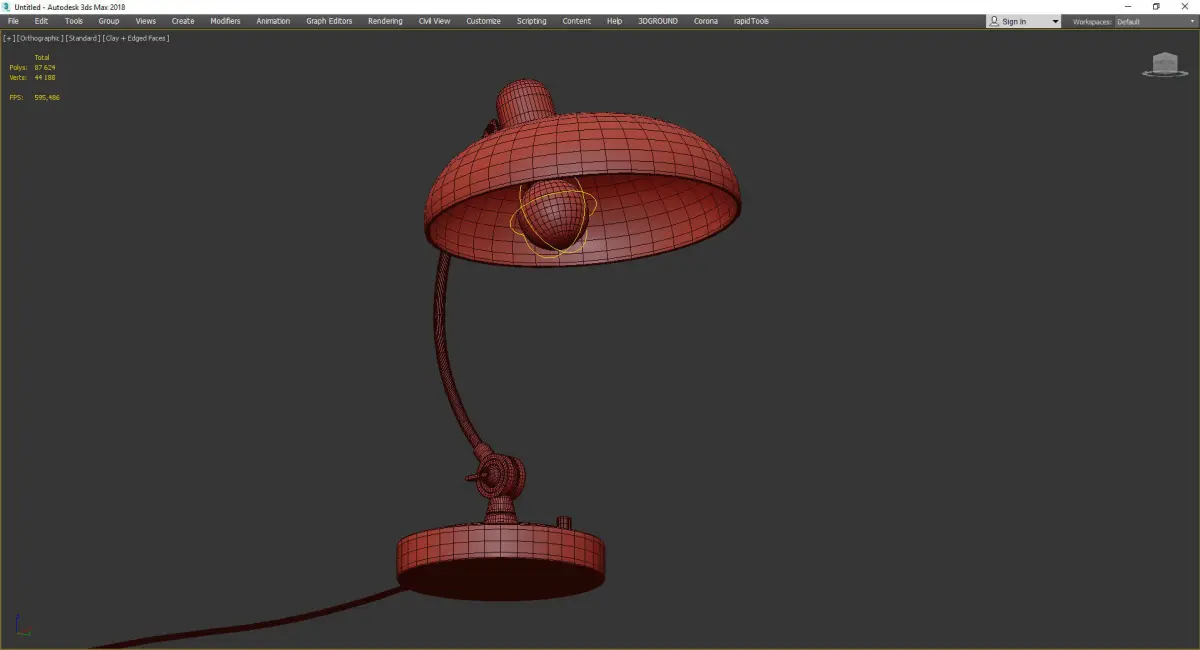The width and height of the screenshot is (1200, 650).
Task: Open the Scripting menu
Action: 531,21
